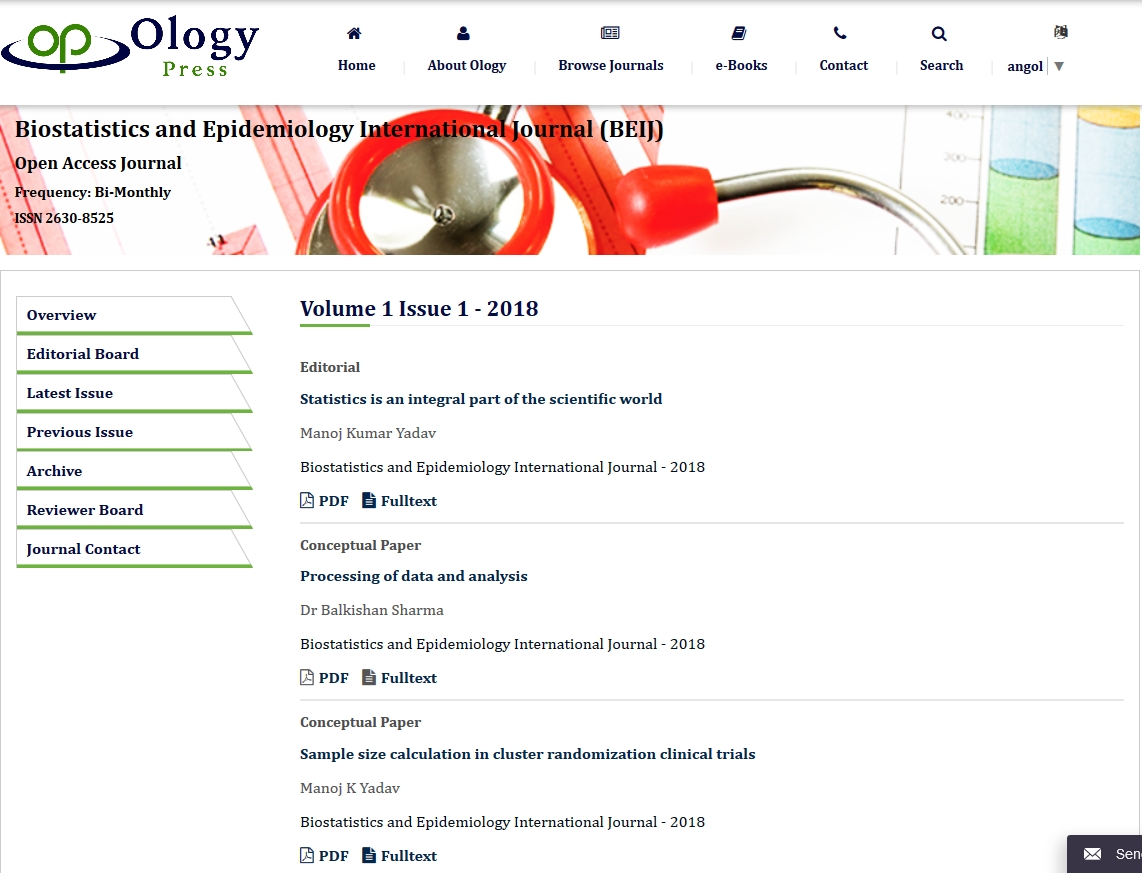
Task: Click 'Frequency: Bi-Monthly' text
Action: click(x=92, y=192)
